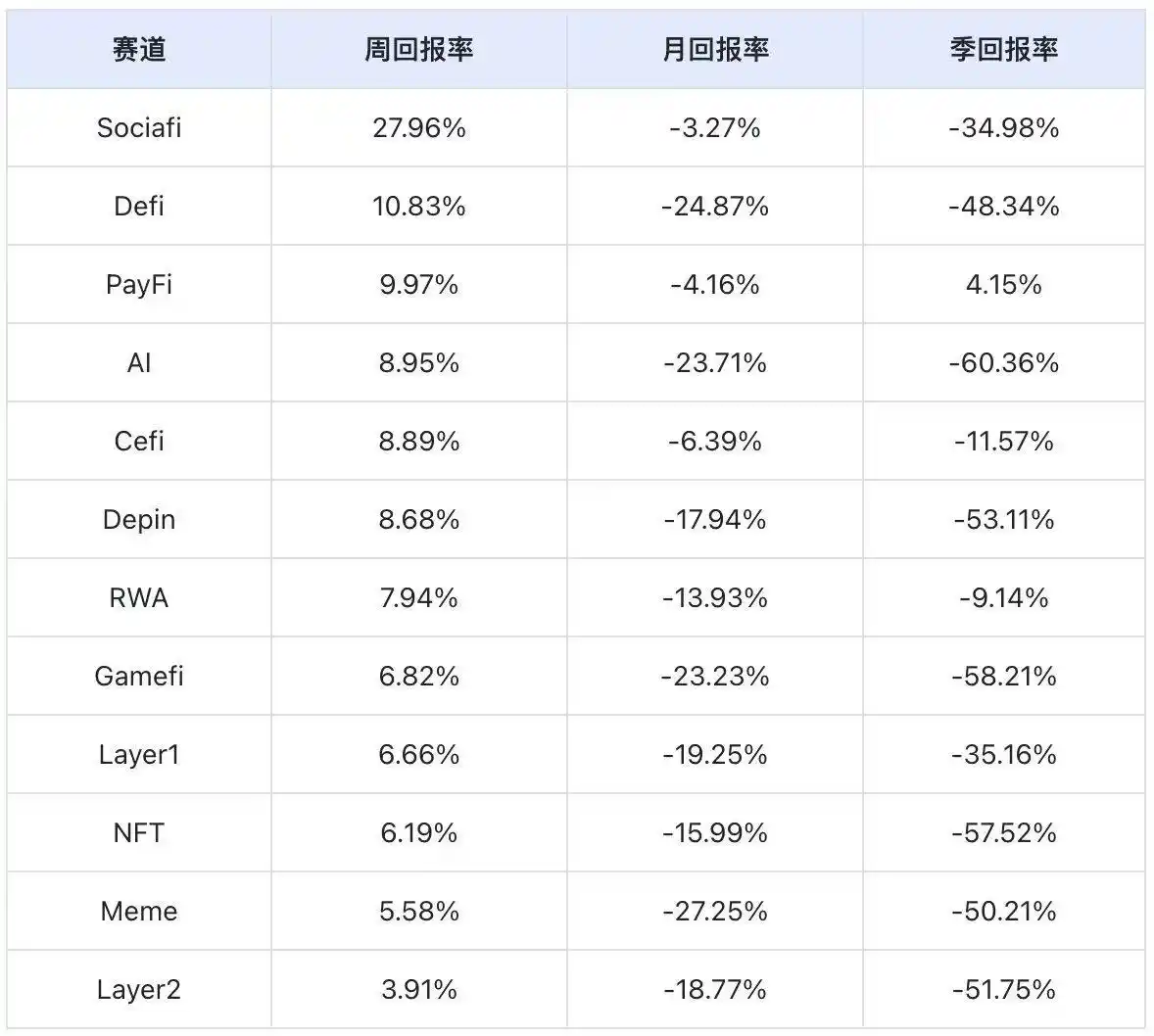The height and width of the screenshot is (1036, 1154).
Task: Select the Depin sector cell
Action: (x=139, y=519)
